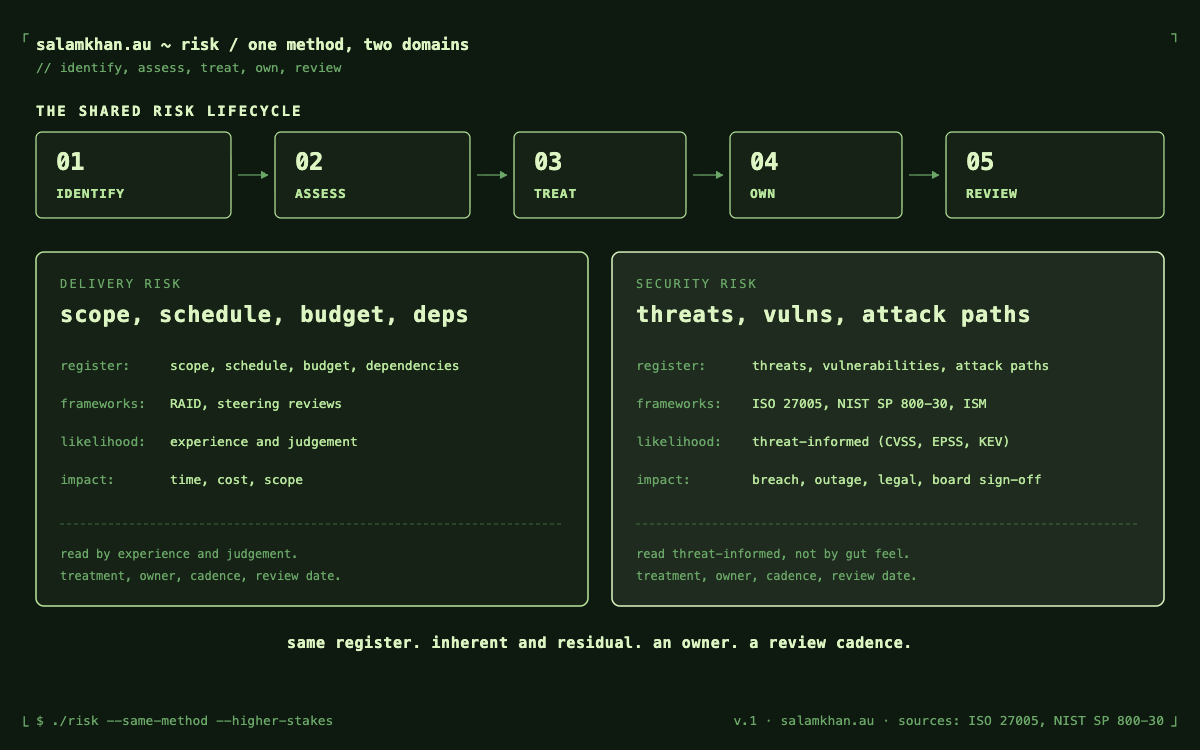The width and height of the screenshot is (1200, 750).
Task: Click 'ISO 27005, NIST SP 800-30, ISM' value
Action: point(870,404)
